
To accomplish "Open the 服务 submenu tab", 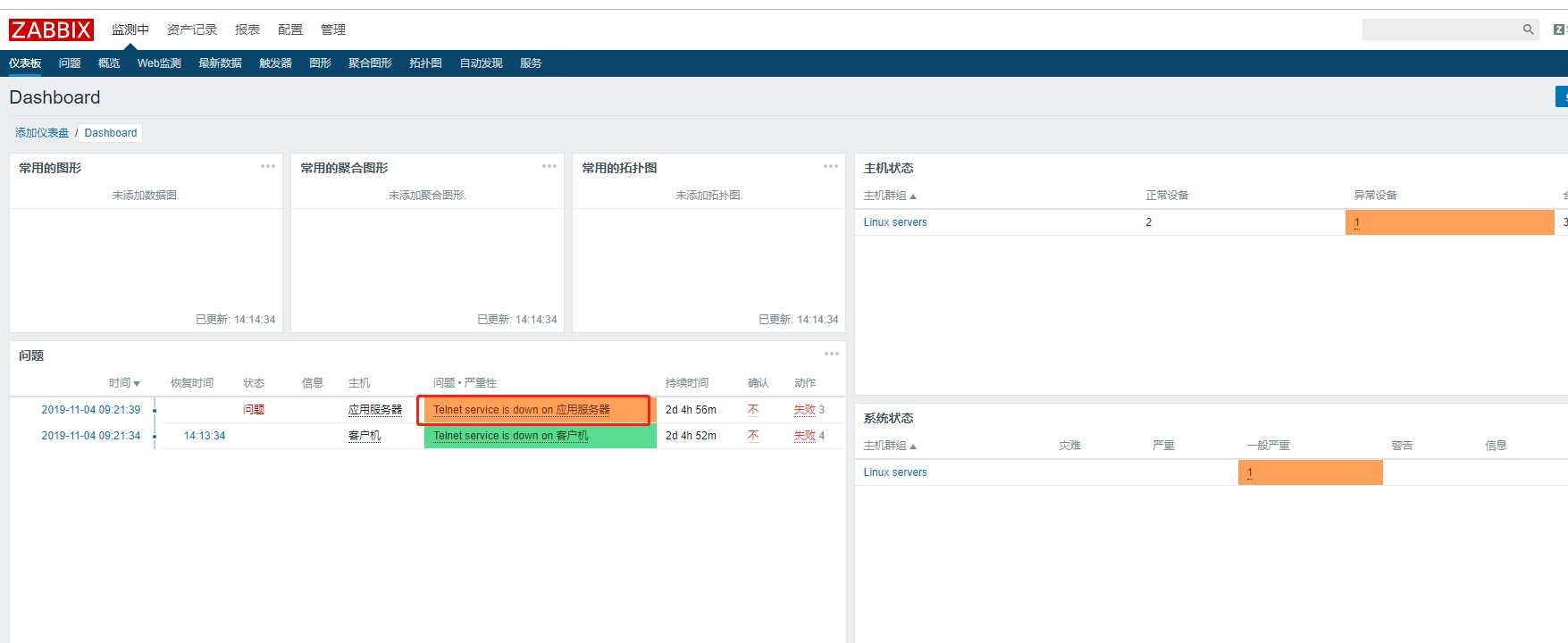I will click(531, 63).
